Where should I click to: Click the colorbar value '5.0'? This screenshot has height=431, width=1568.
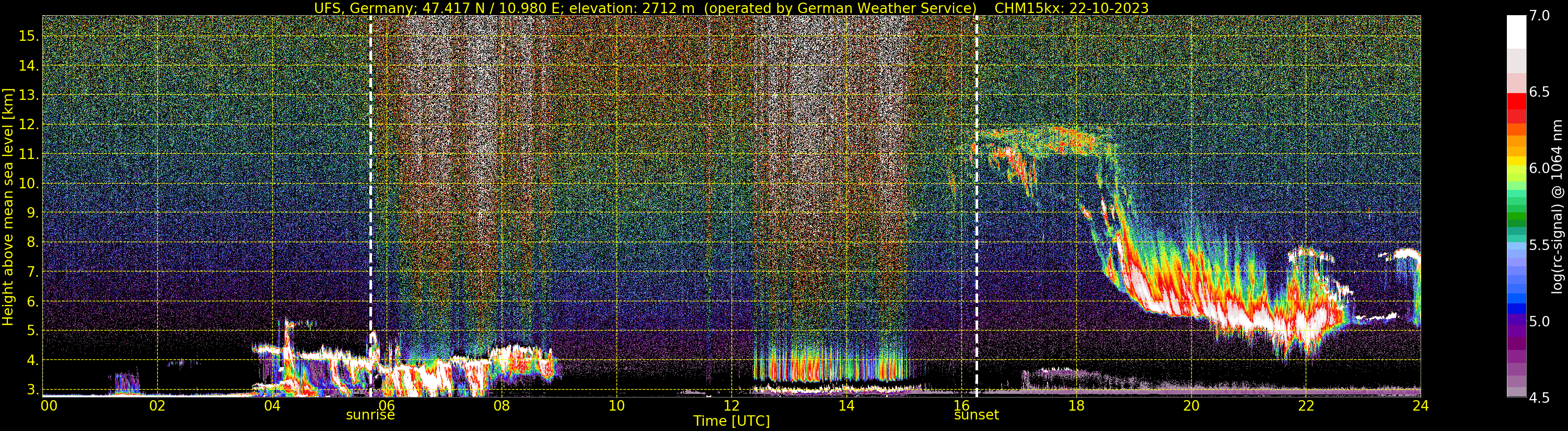coord(1540,321)
